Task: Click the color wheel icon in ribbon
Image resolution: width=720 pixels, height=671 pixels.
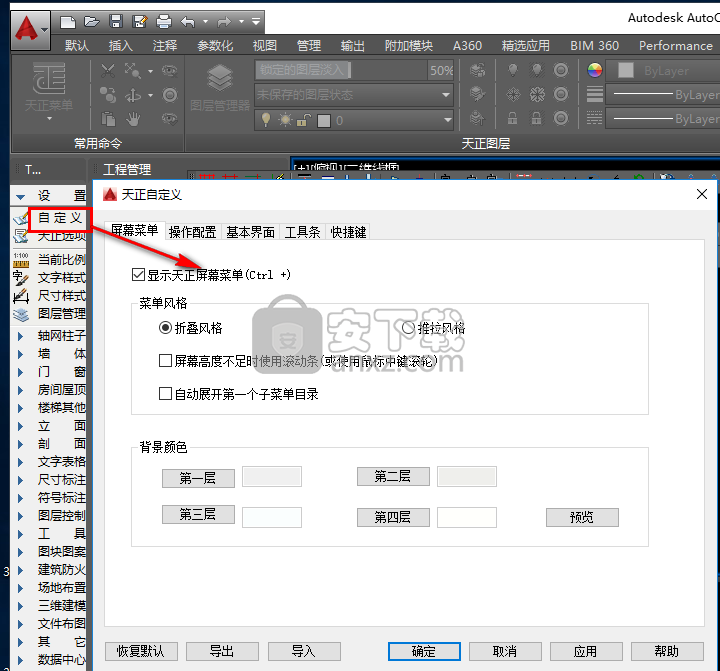Action: [x=595, y=70]
